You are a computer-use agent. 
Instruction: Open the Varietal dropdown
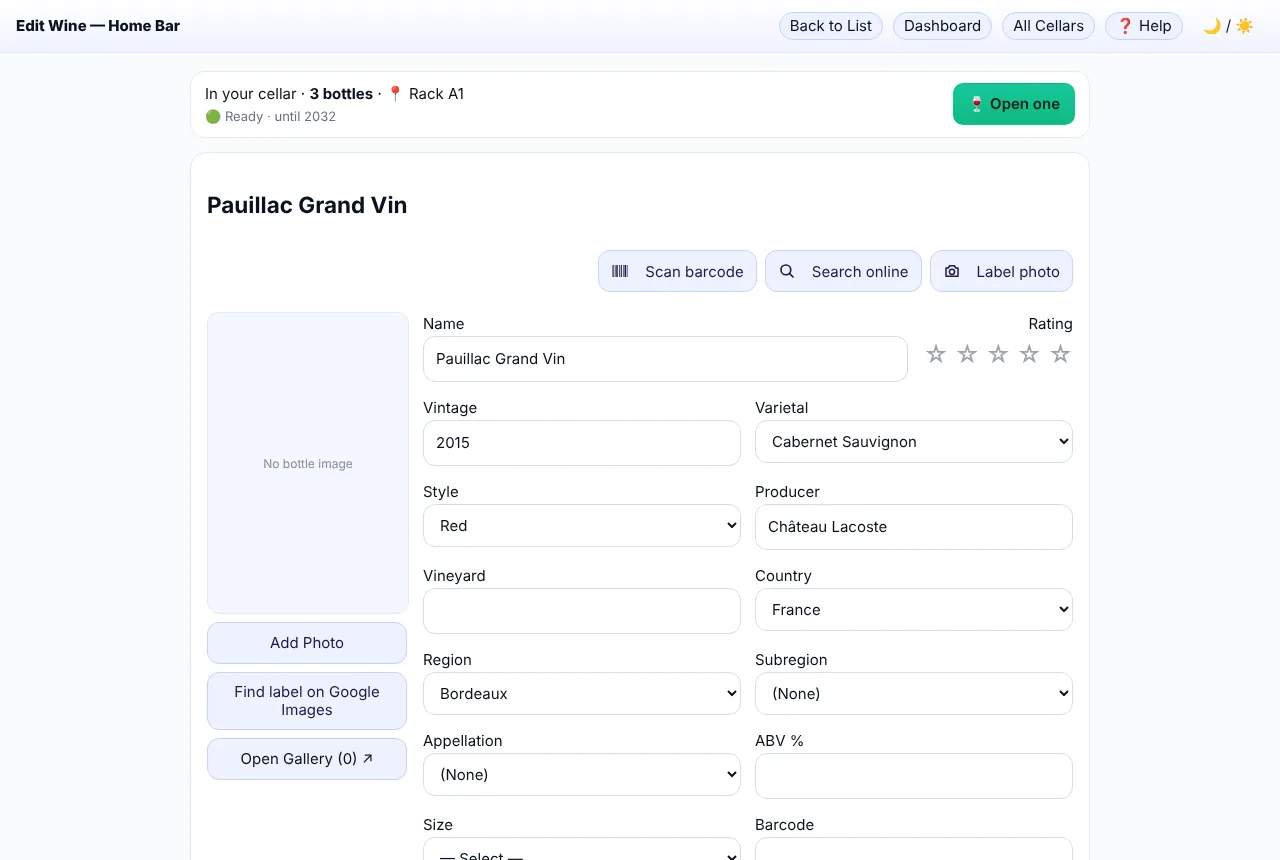click(x=914, y=442)
